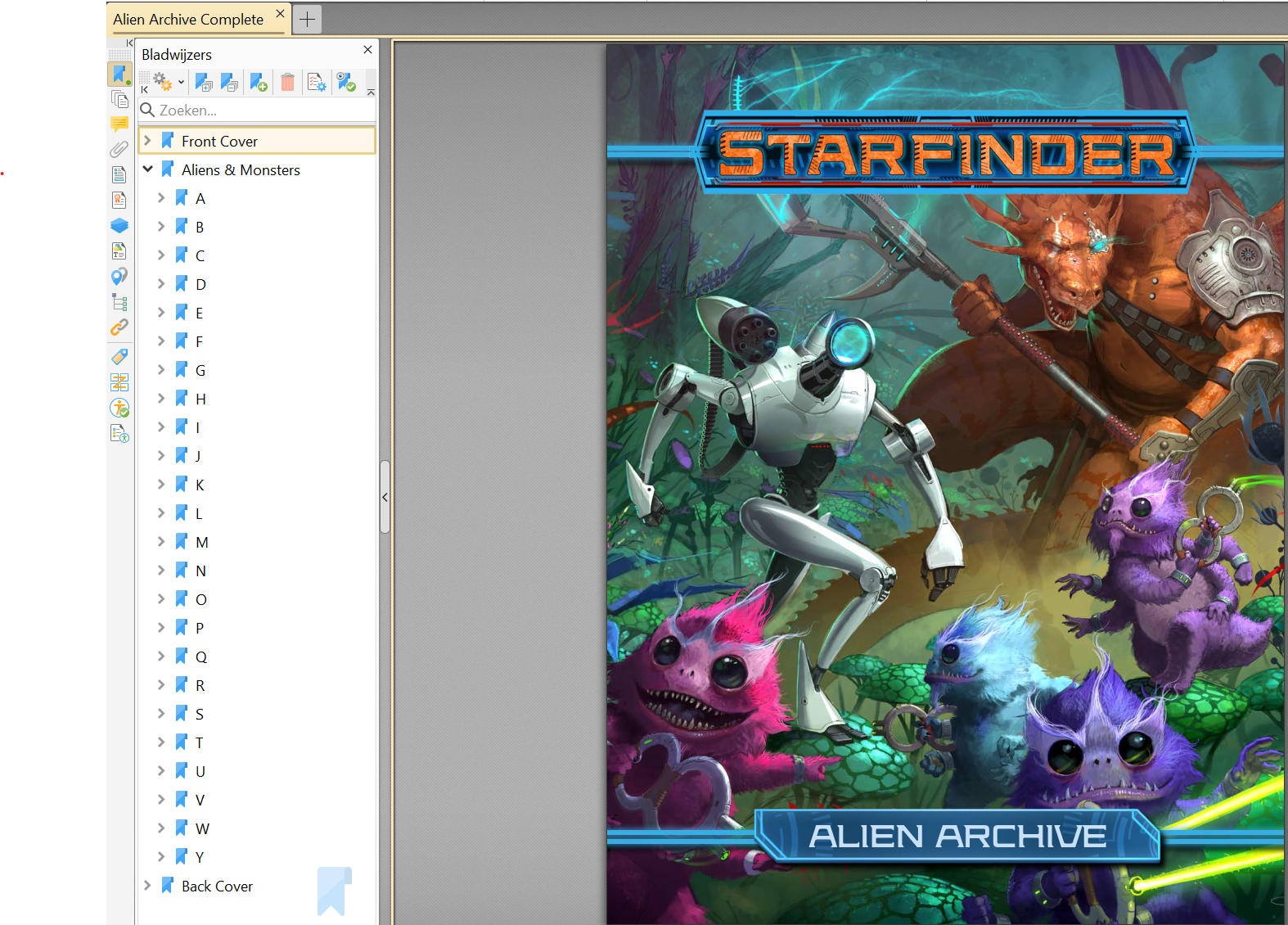1288x925 pixels.
Task: Open the links pane chain icon
Action: [119, 327]
